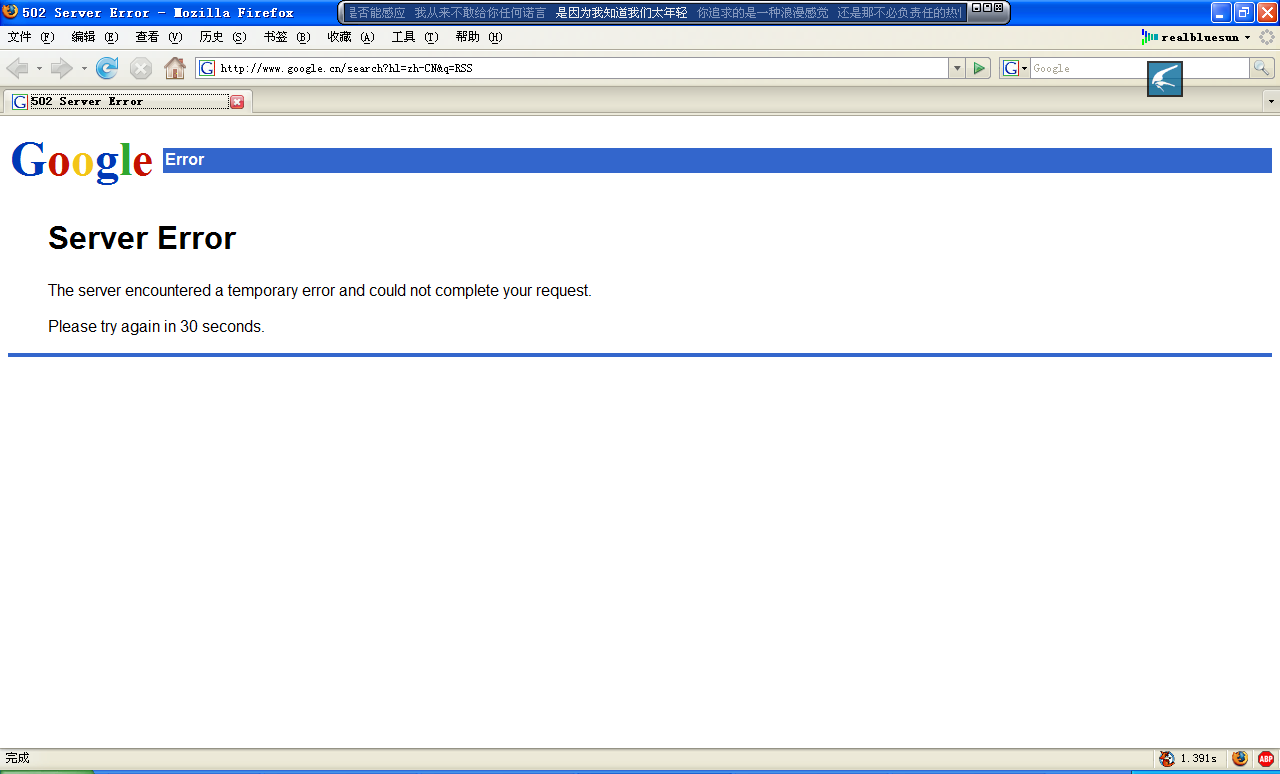This screenshot has height=774, width=1280.
Task: Click the blue Error header bar
Action: click(717, 160)
